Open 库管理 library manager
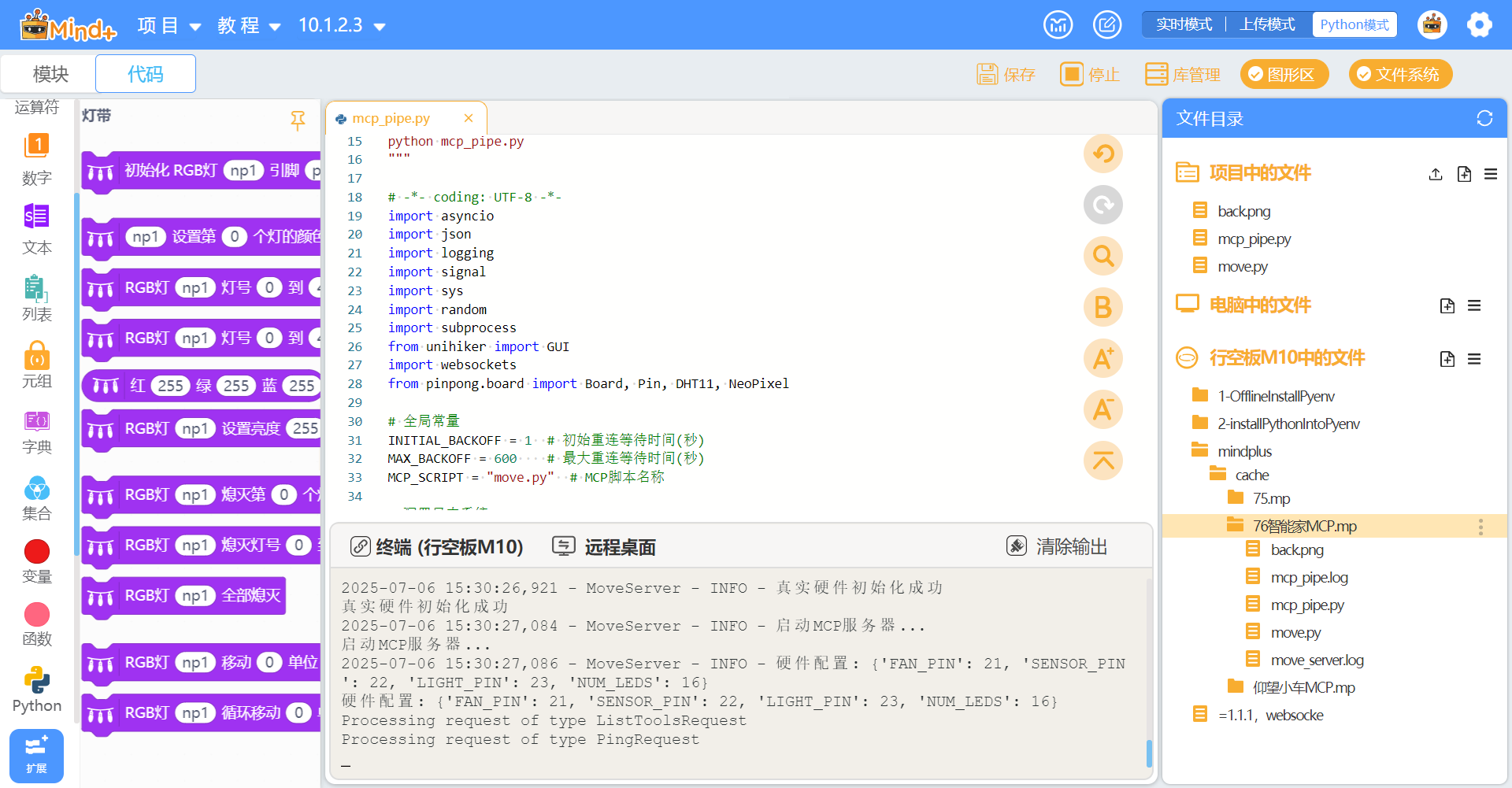Viewport: 1512px width, 788px height. click(1182, 75)
